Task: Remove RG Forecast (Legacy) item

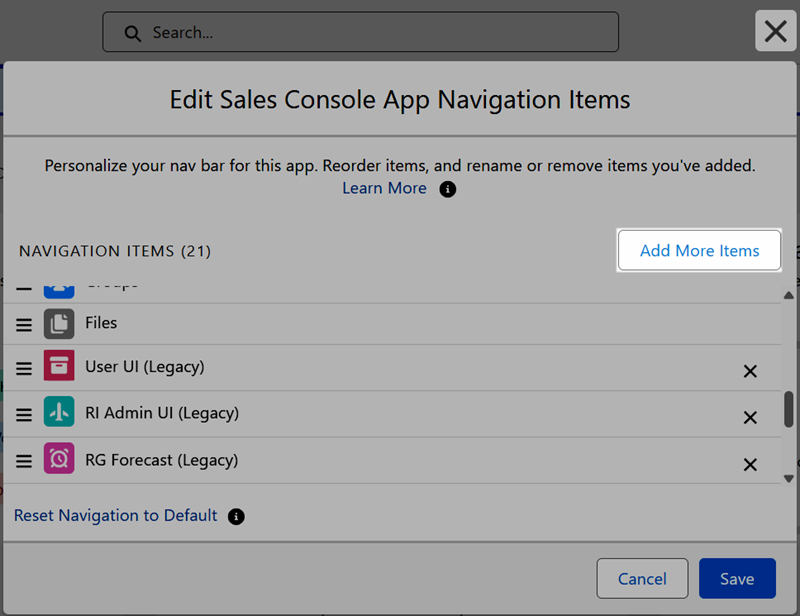Action: (750, 464)
